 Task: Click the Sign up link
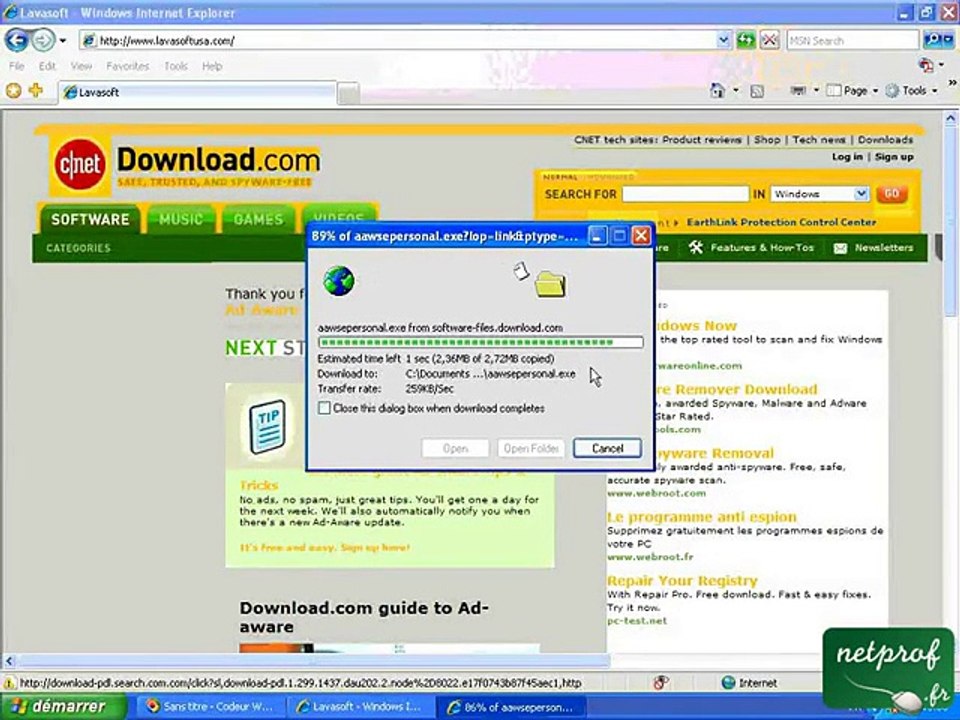point(894,157)
